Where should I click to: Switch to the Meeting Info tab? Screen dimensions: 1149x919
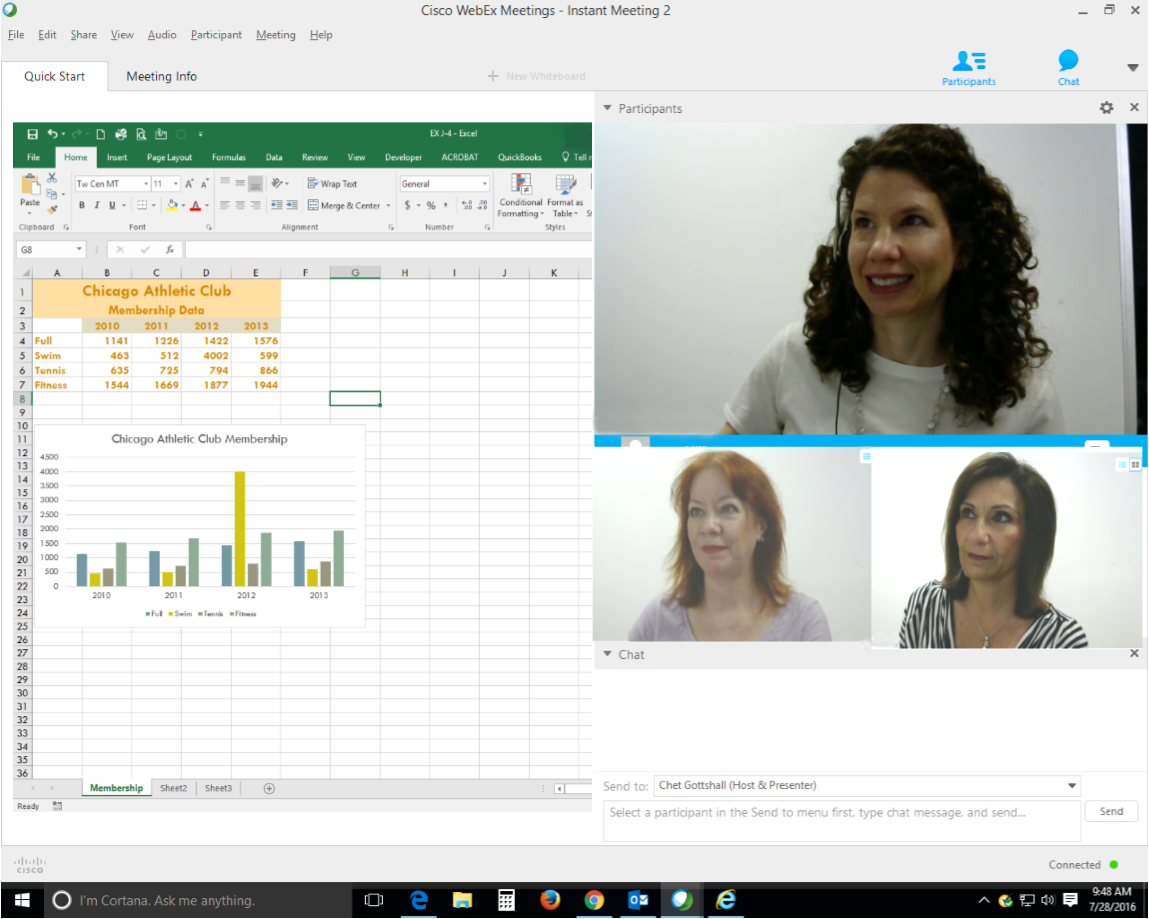point(161,75)
